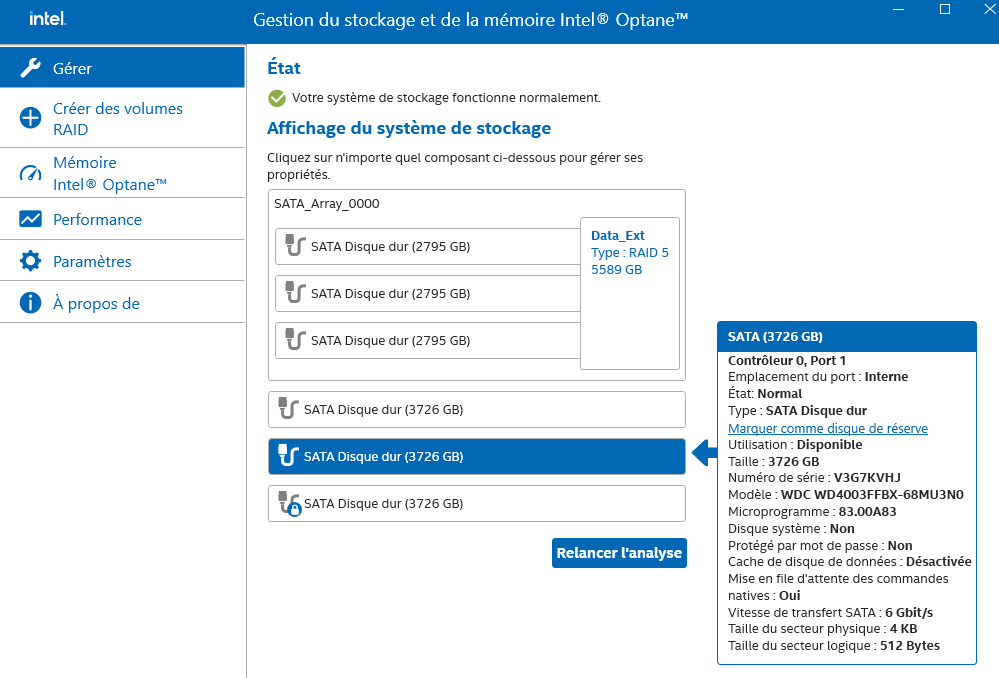This screenshot has width=999, height=678.
Task: Click the model WDC WD4003FFBX-68MU3N0
Action: (x=872, y=494)
